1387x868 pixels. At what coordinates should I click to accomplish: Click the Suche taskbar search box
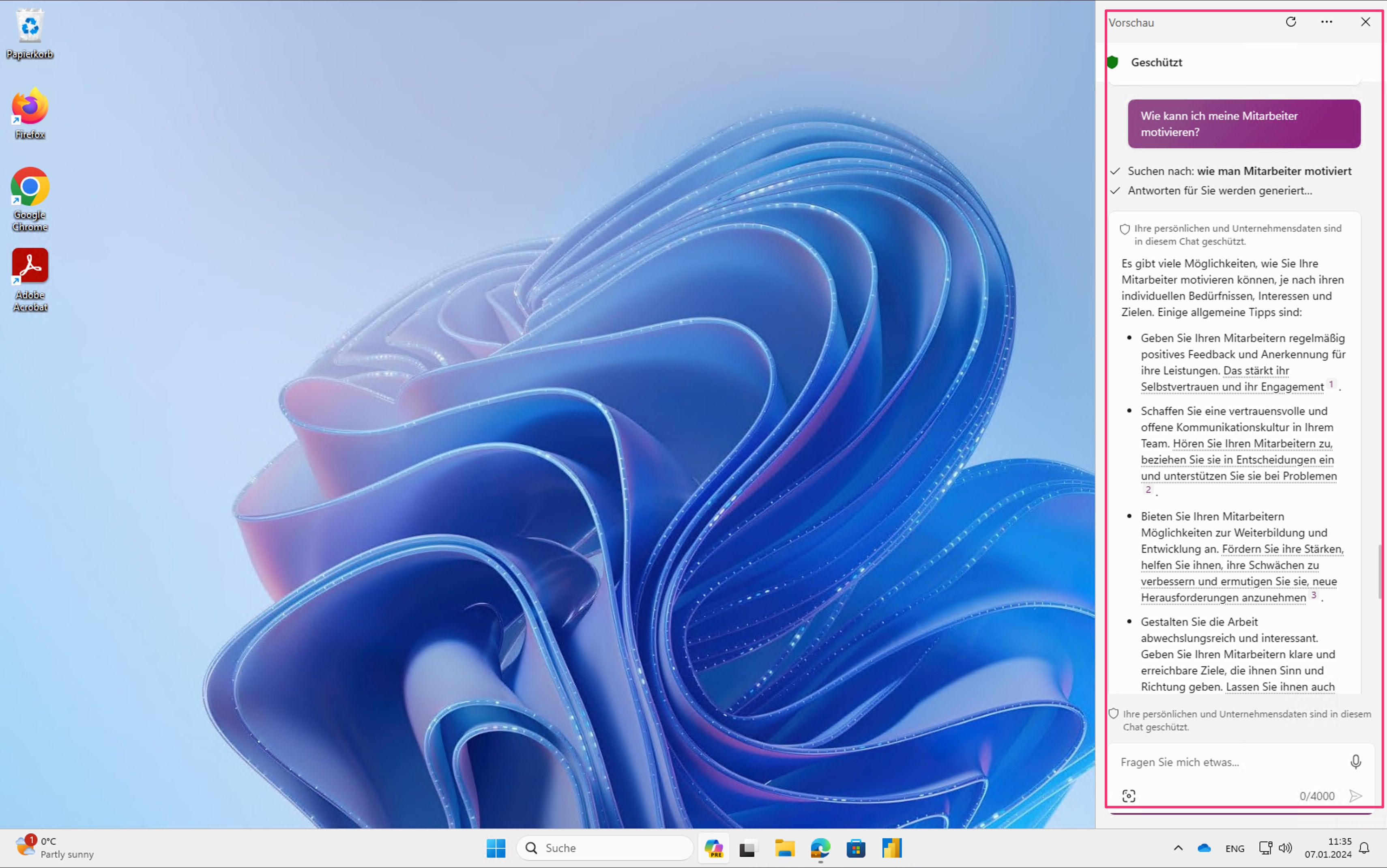605,848
